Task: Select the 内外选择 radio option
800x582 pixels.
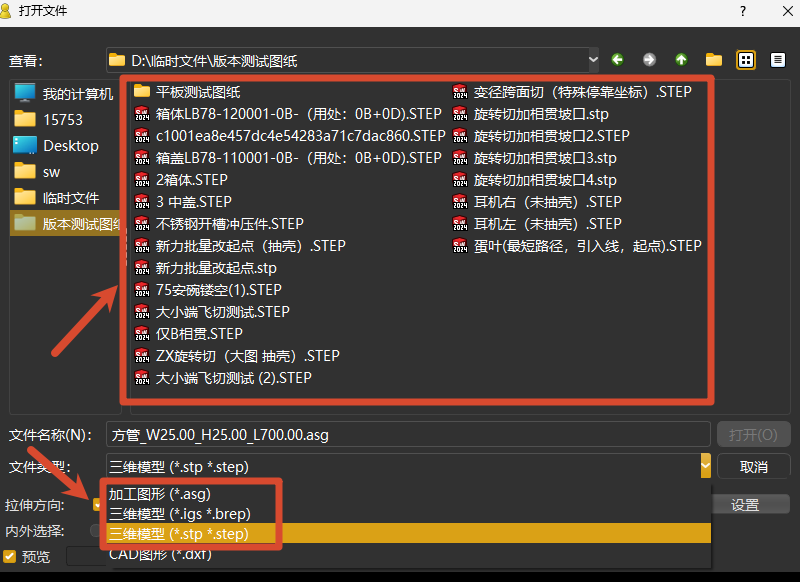Action: tap(95, 530)
